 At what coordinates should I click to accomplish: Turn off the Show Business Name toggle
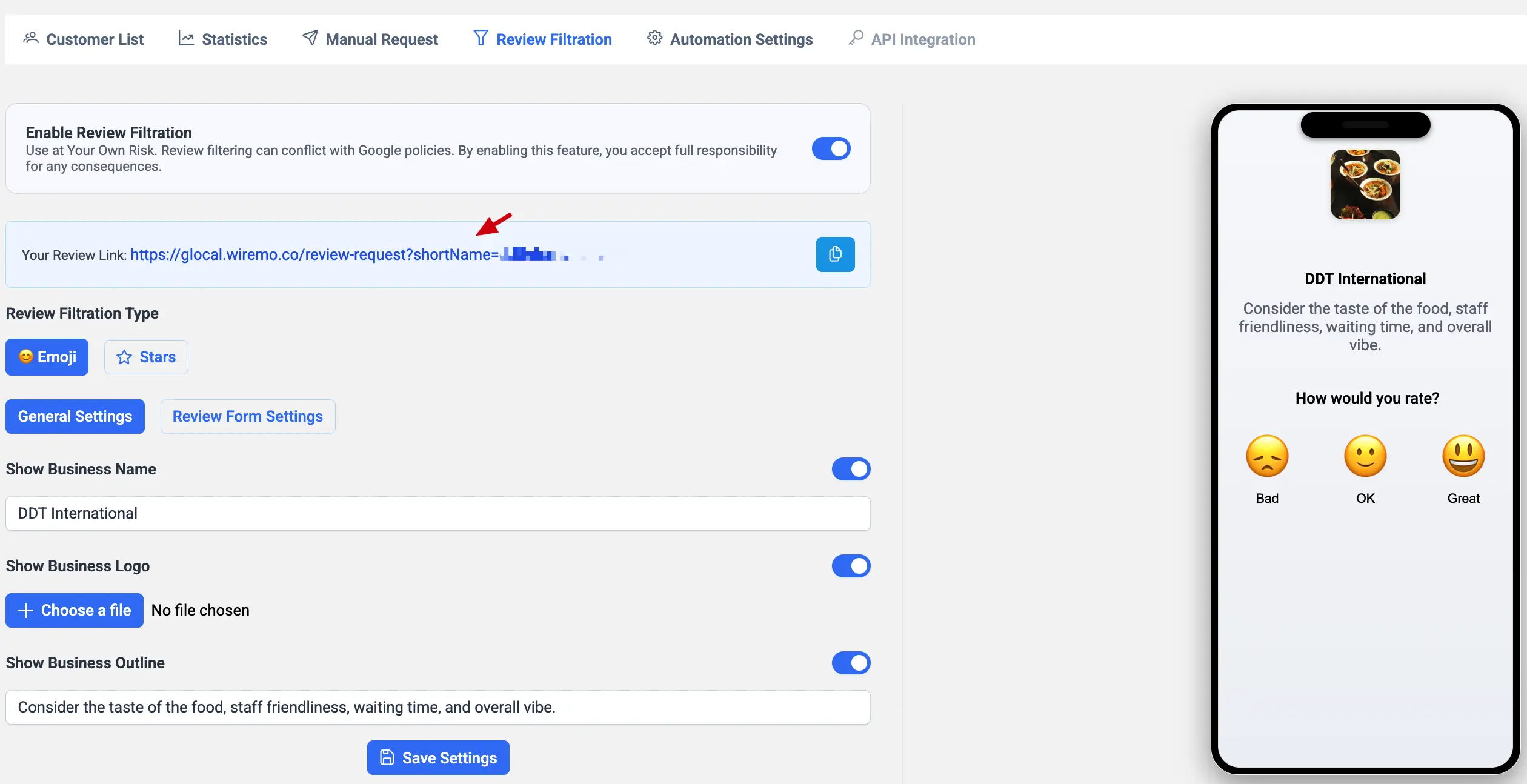point(851,468)
